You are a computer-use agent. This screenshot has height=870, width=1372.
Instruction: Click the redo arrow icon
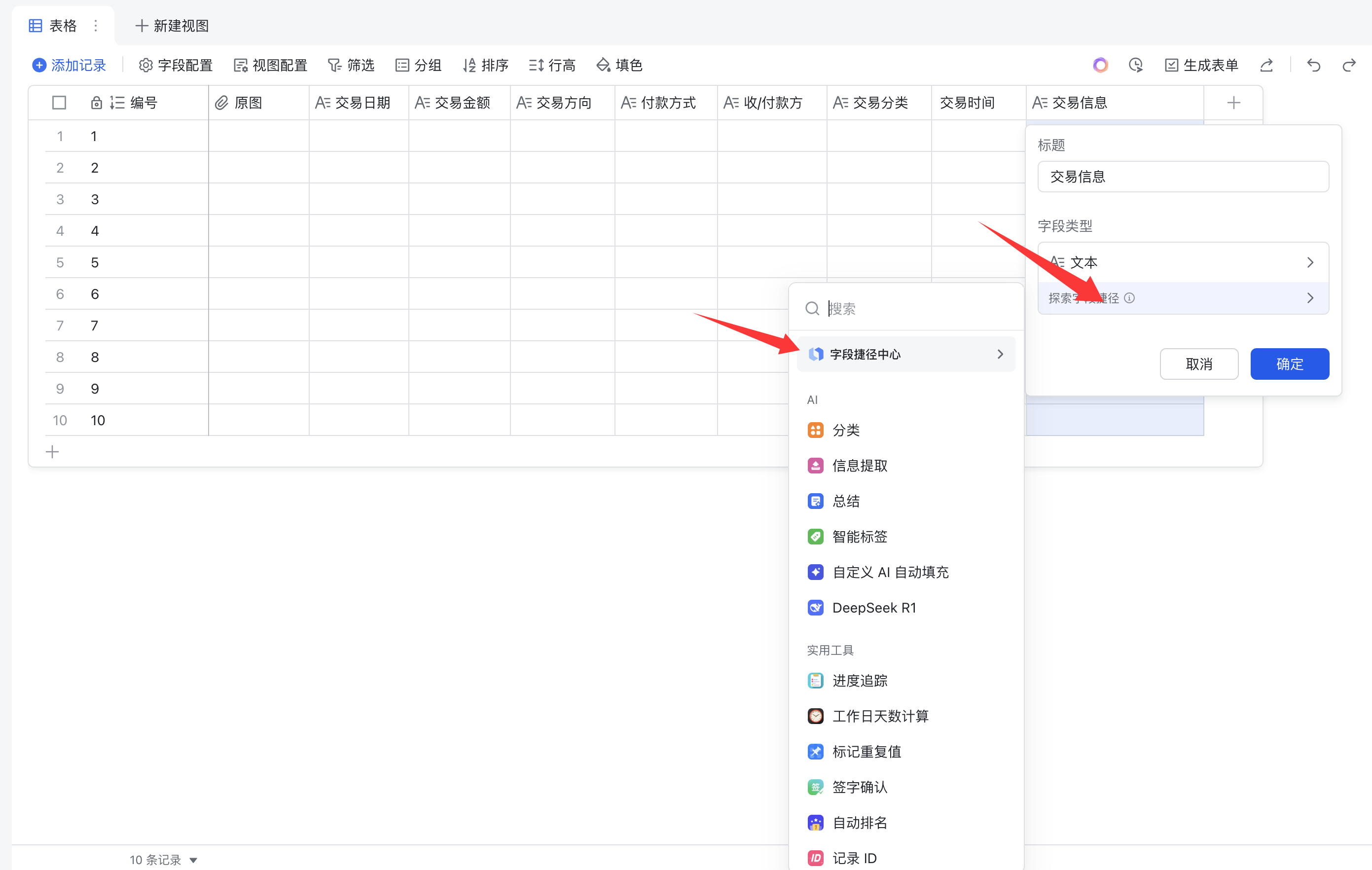[1349, 66]
